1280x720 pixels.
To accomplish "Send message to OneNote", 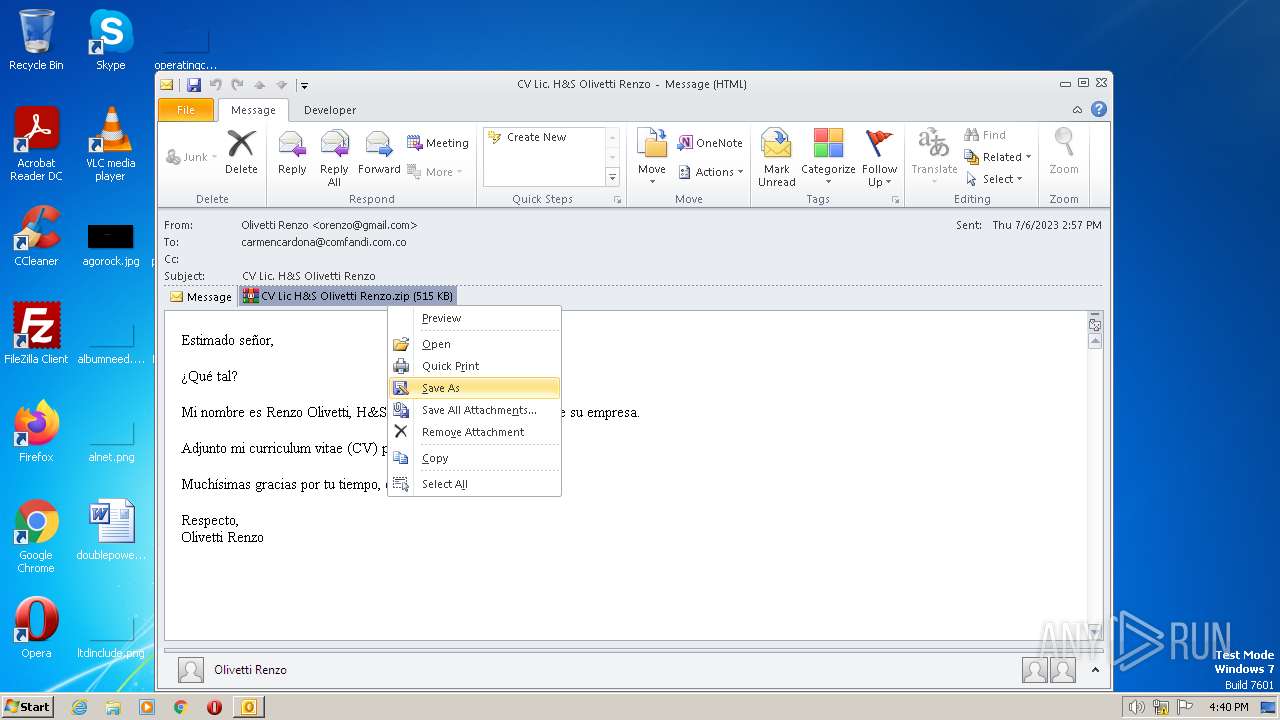I will coord(710,143).
